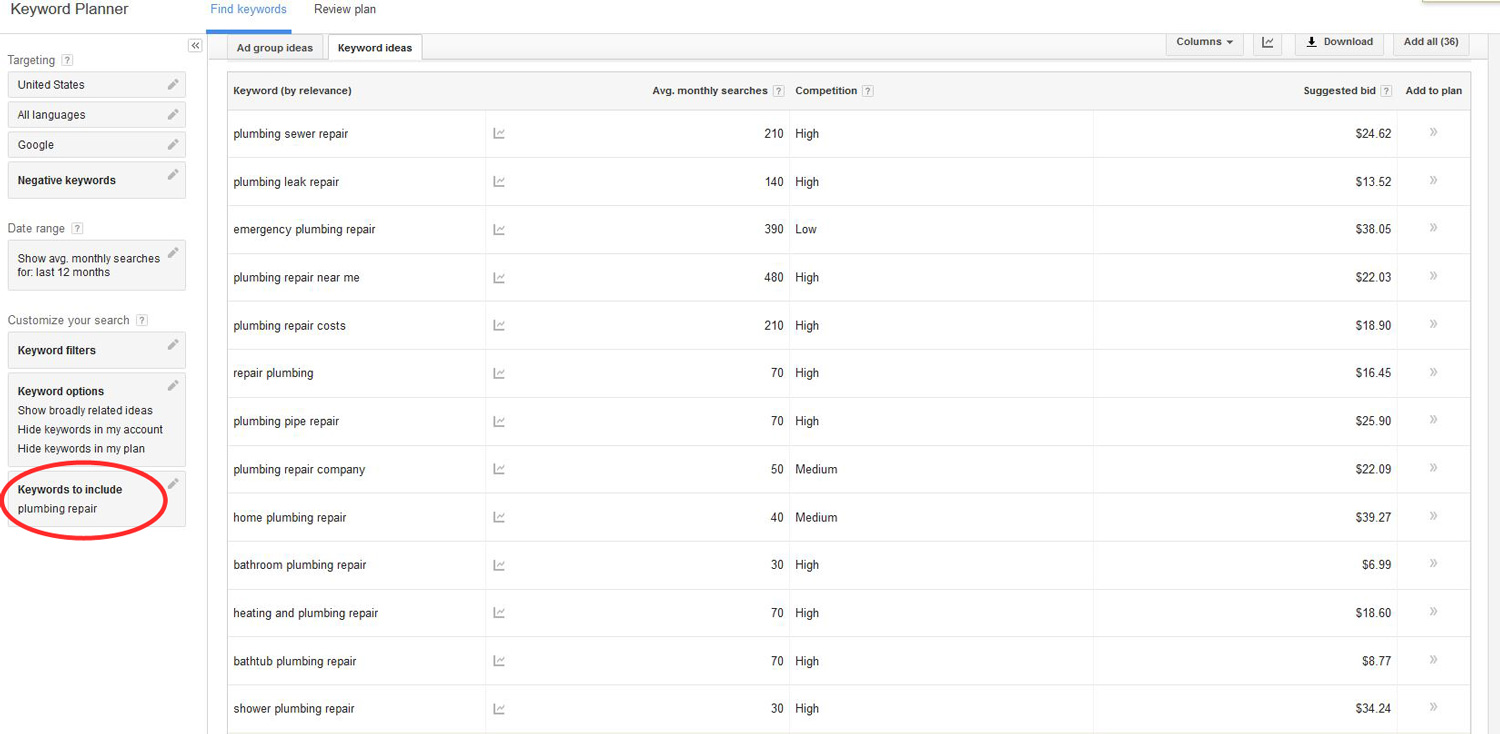Click the Add all (36) button
This screenshot has width=1500, height=734.
(1430, 42)
